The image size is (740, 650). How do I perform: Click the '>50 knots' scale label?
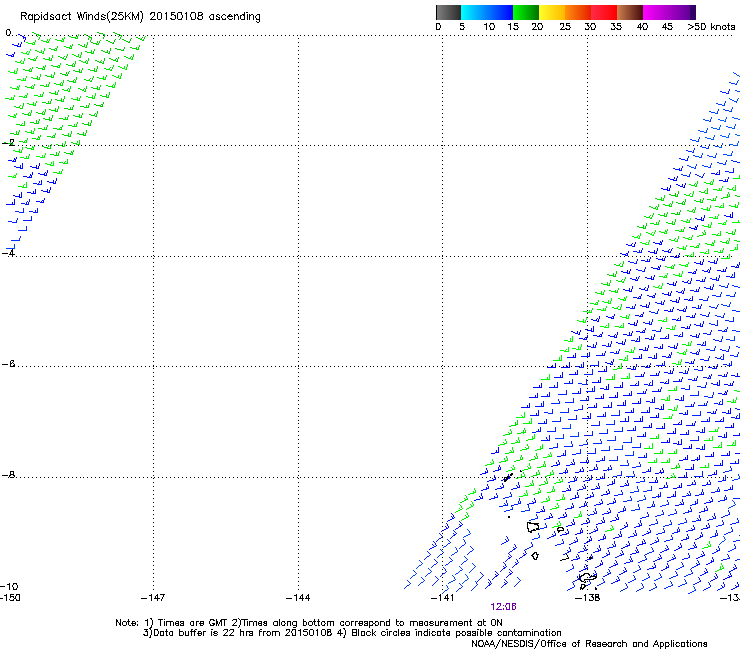pos(711,27)
